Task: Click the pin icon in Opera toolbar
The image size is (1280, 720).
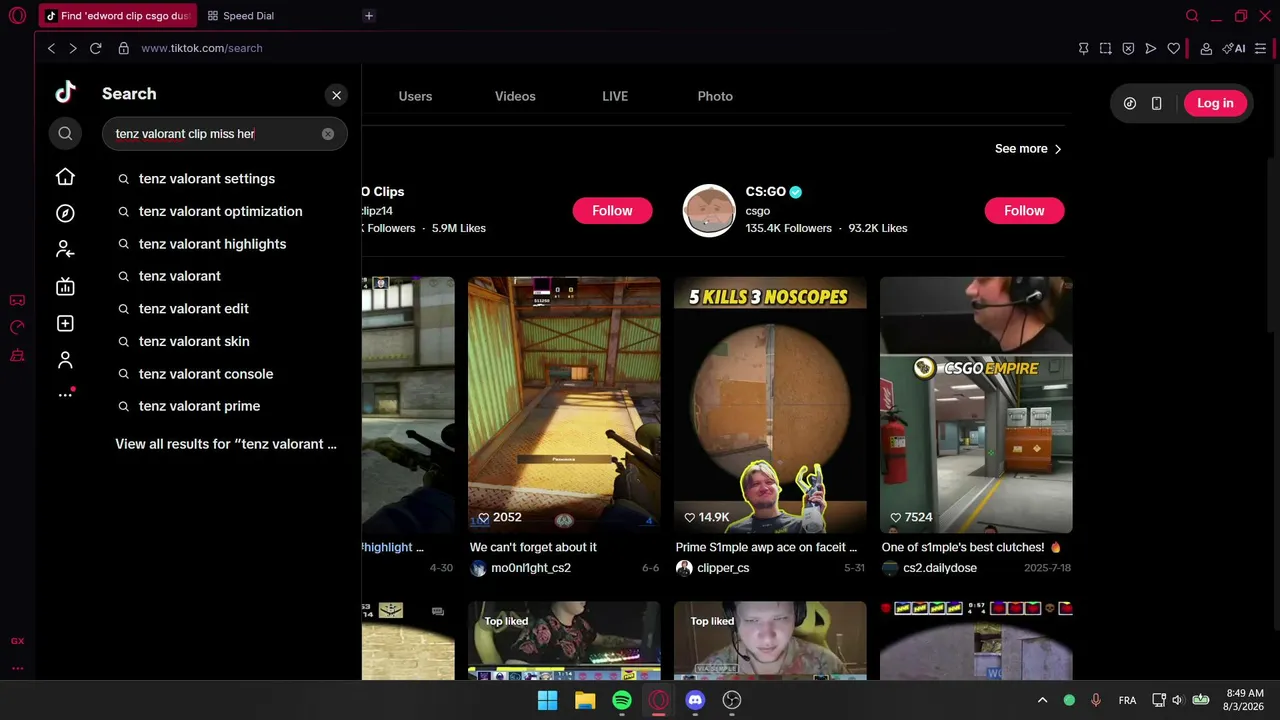Action: (1083, 48)
